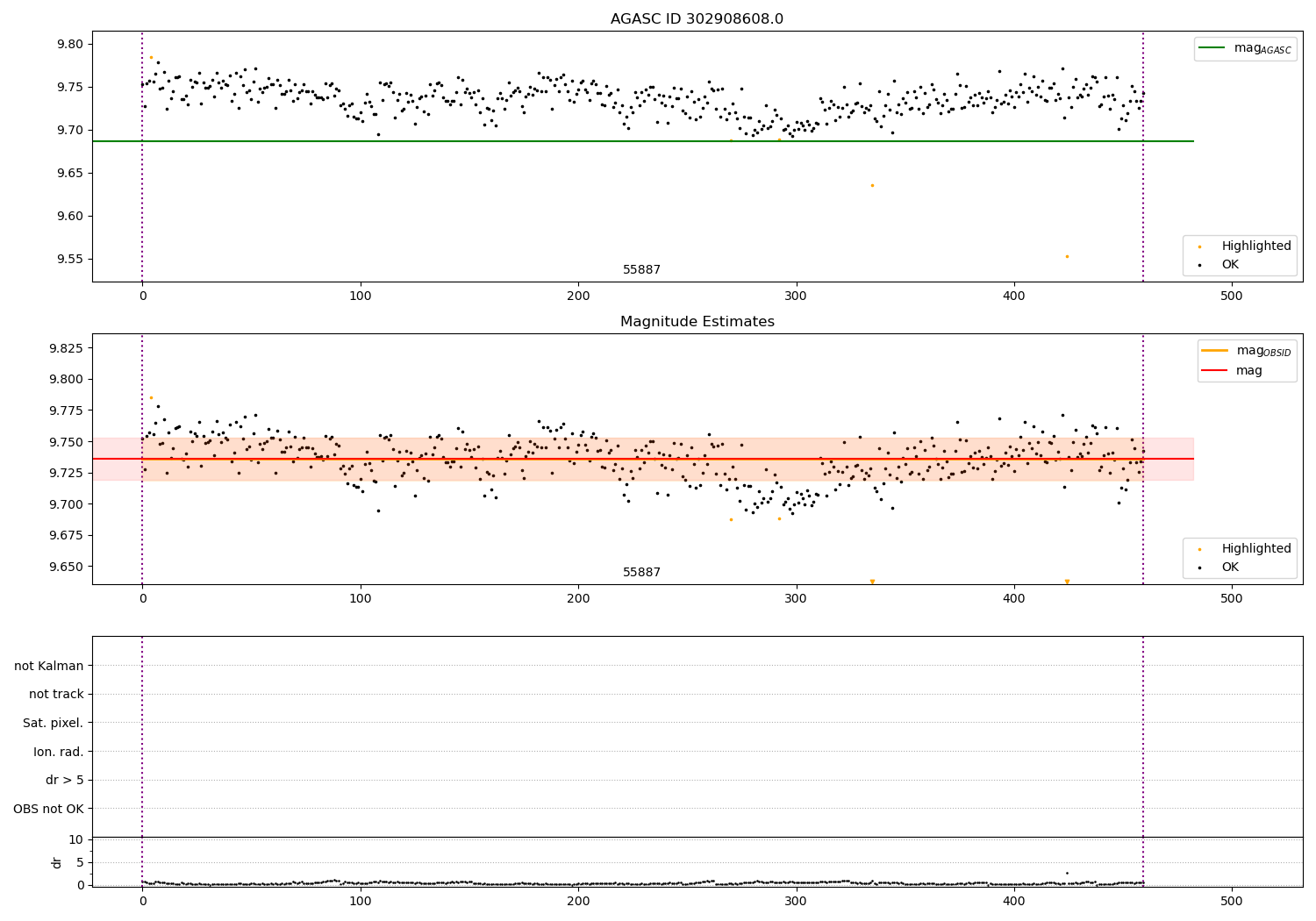Click the not Kalman row label
The width and height of the screenshot is (1316, 921).
tap(49, 666)
